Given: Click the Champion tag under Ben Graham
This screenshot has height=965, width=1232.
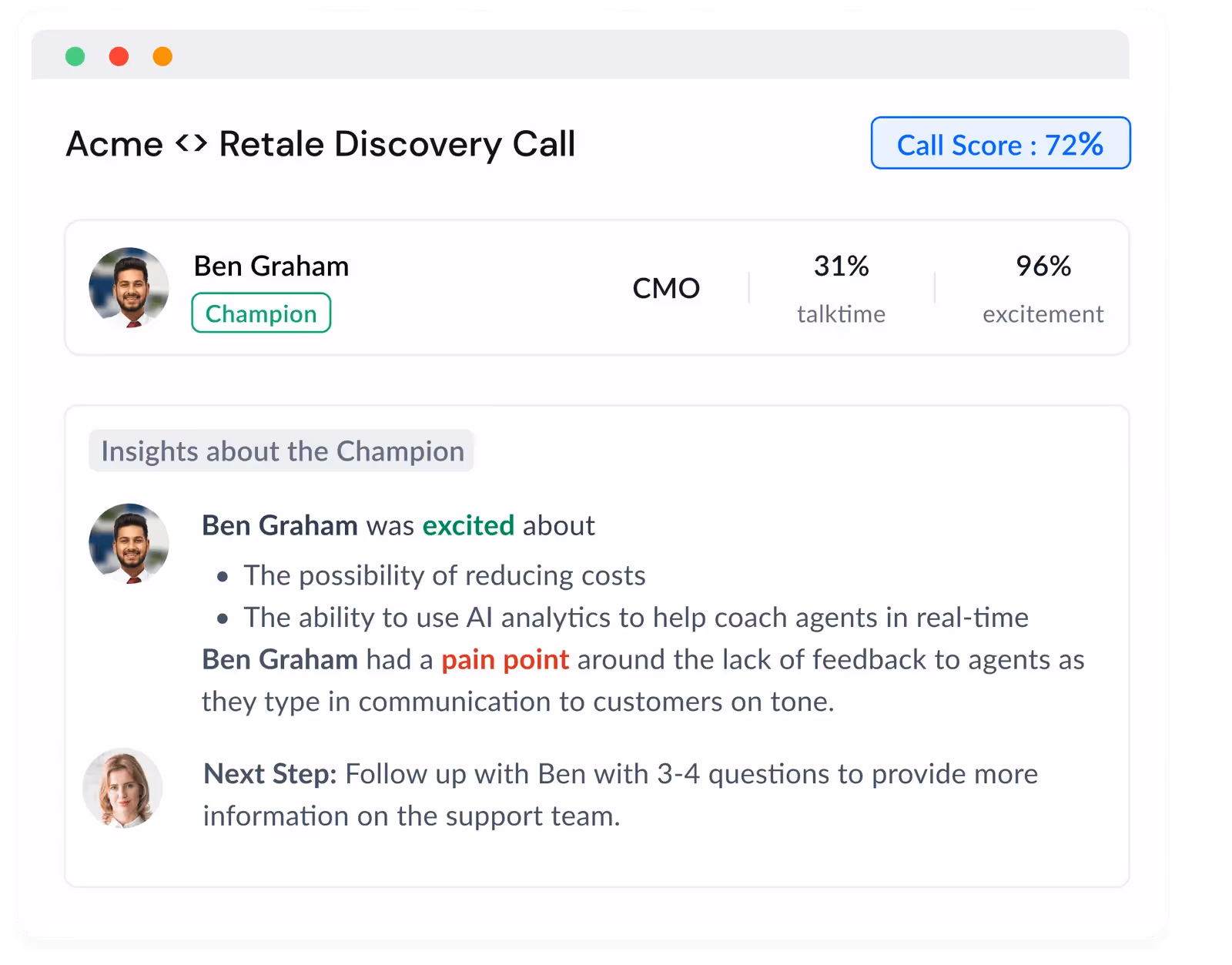Looking at the screenshot, I should pos(261,313).
